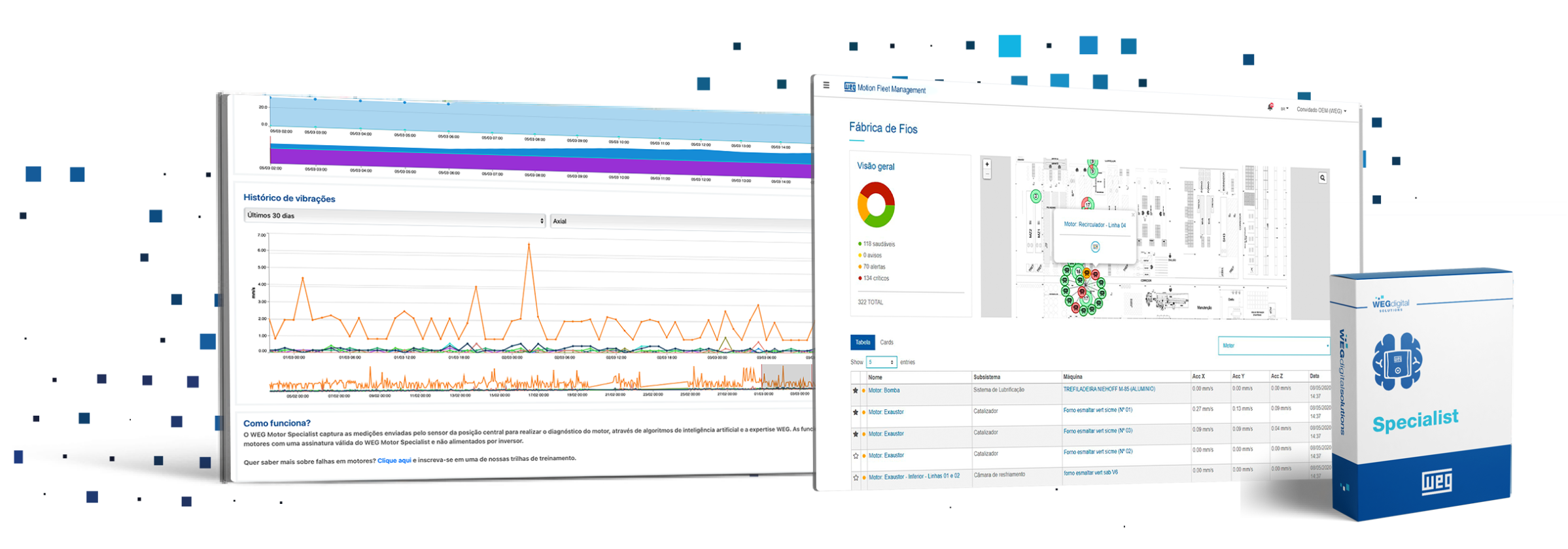Click the overview donut chart
This screenshot has height=549, width=1568.
point(876,205)
